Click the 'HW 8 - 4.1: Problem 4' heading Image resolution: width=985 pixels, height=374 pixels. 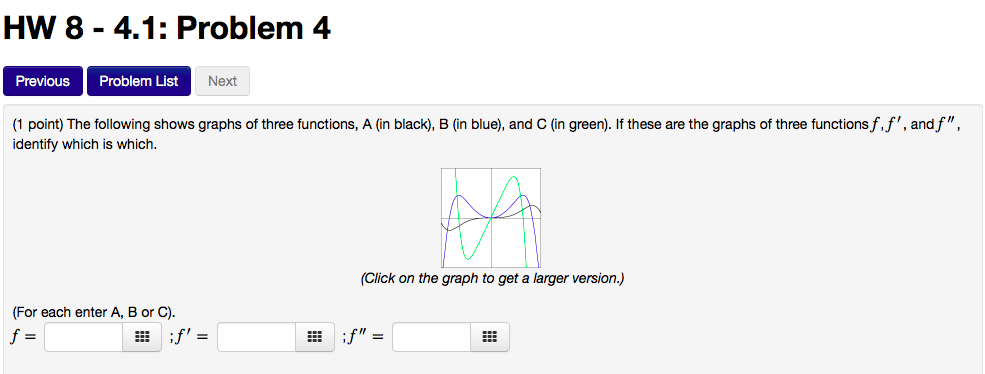coord(167,29)
